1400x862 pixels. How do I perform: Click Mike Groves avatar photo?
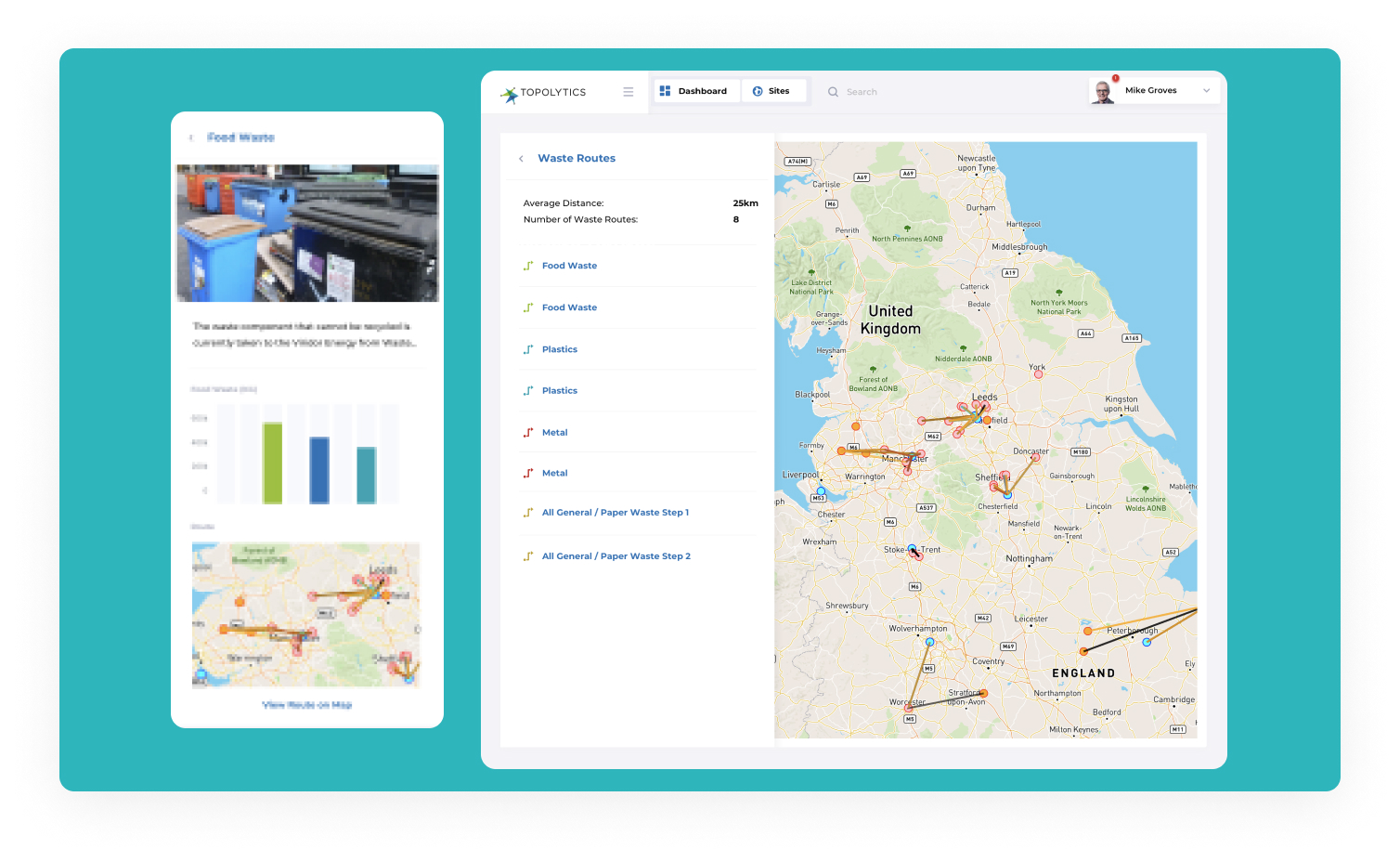1103,91
